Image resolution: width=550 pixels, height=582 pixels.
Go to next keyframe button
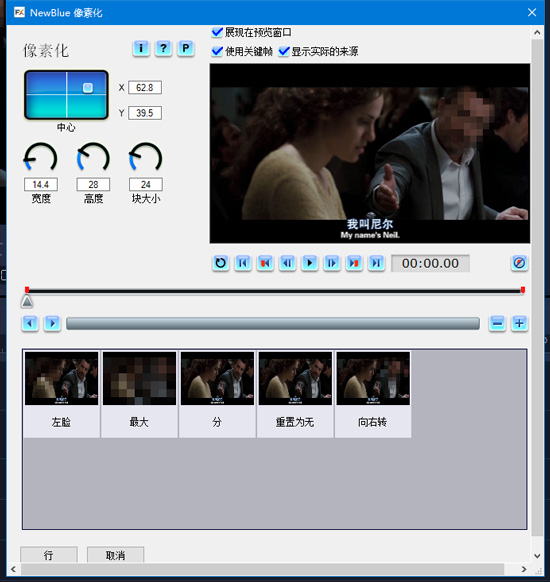tap(354, 263)
